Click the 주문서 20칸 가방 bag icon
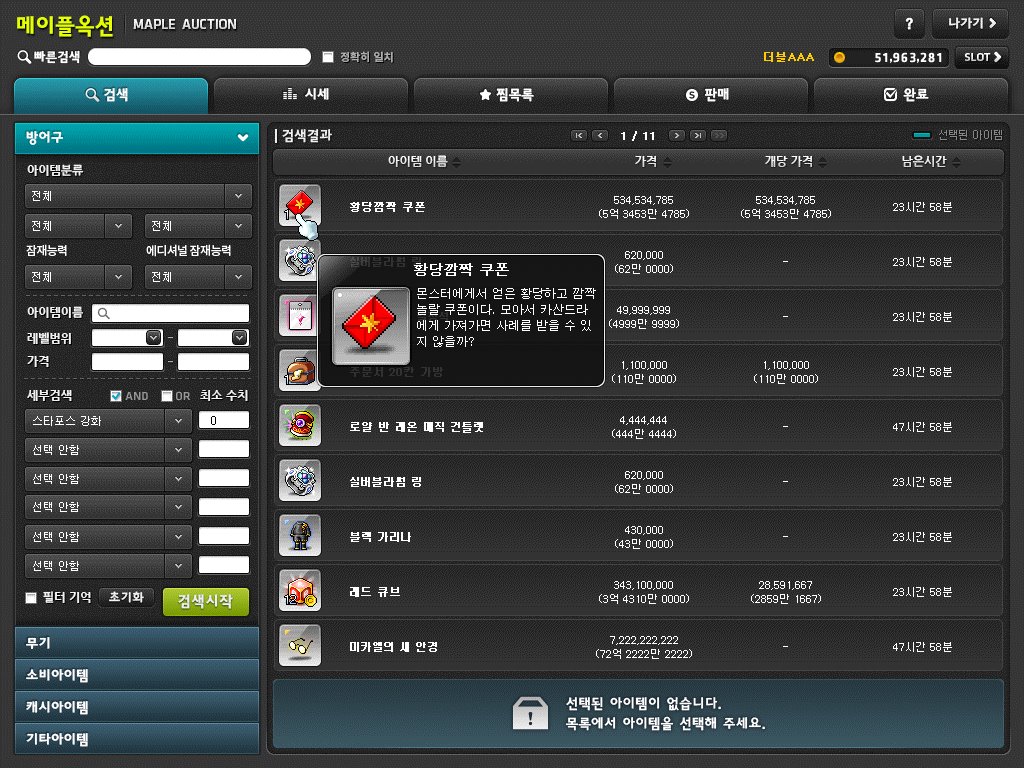Viewport: 1024px width, 768px height. [x=300, y=370]
